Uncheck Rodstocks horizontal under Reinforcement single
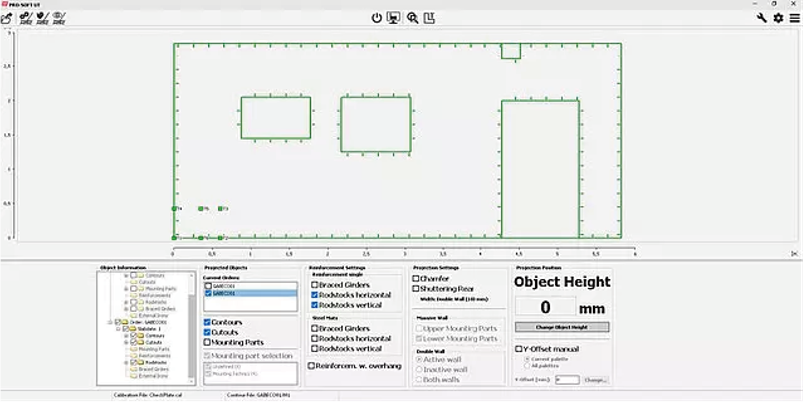 click(315, 295)
